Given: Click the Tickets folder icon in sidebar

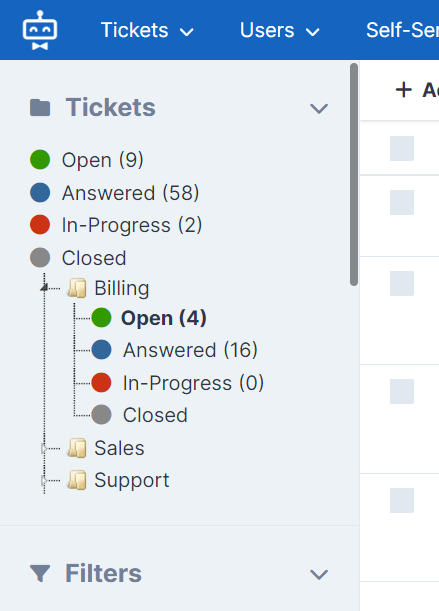Looking at the screenshot, I should click(x=40, y=108).
